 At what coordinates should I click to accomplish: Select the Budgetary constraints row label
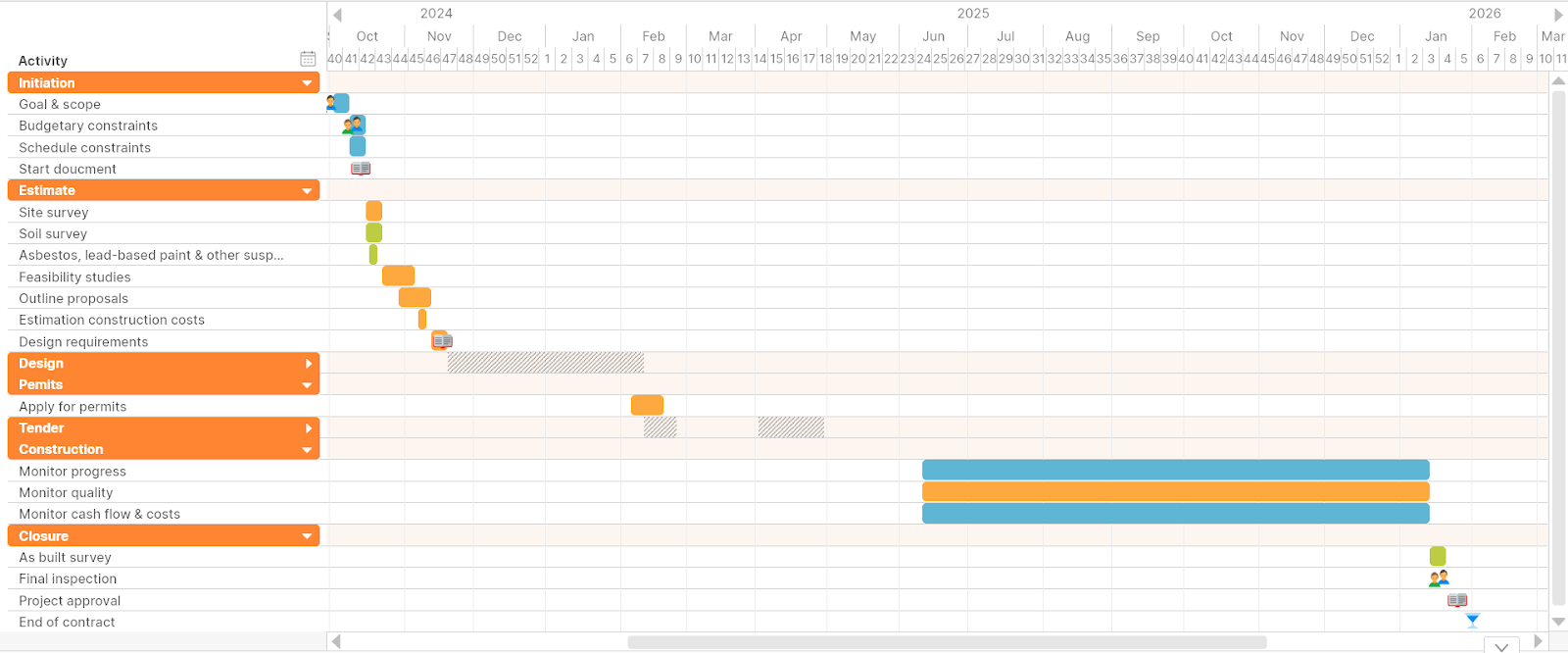tap(88, 126)
